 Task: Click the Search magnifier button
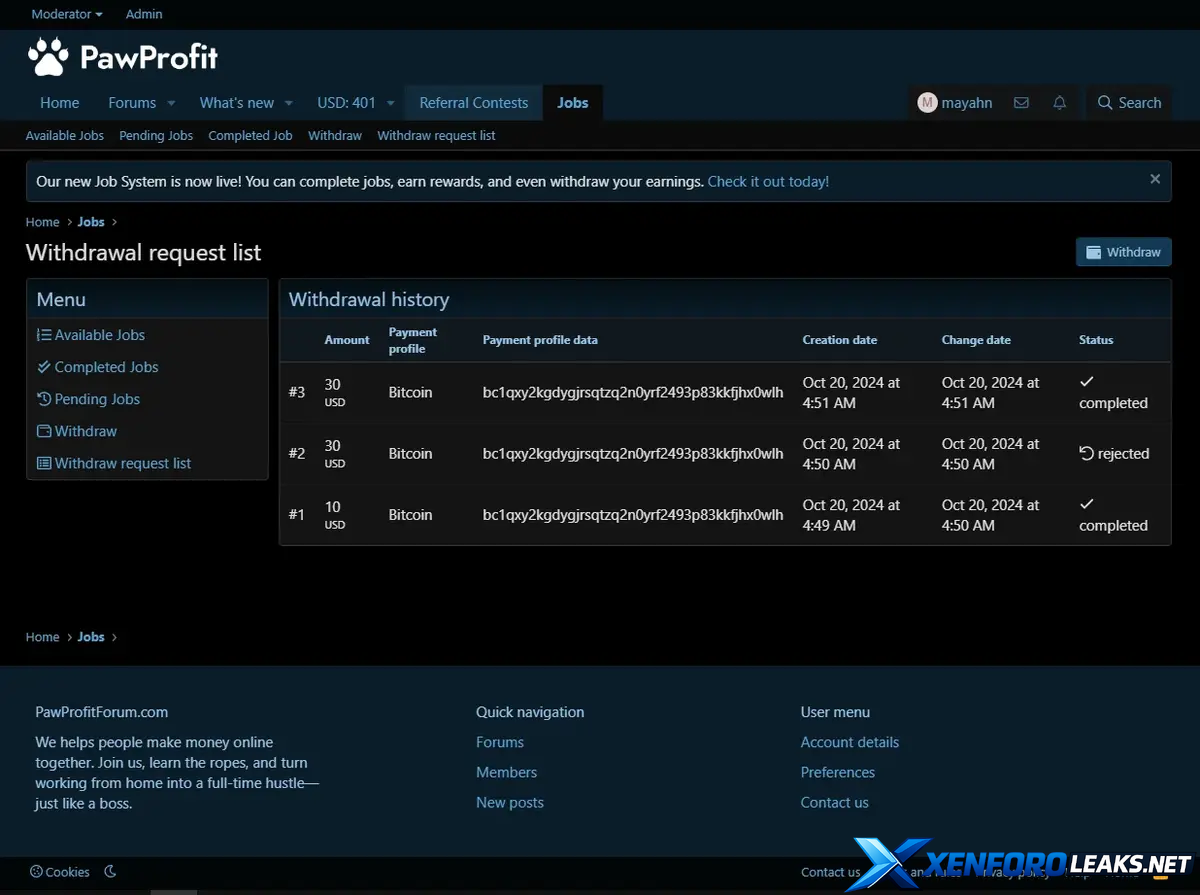(1129, 103)
